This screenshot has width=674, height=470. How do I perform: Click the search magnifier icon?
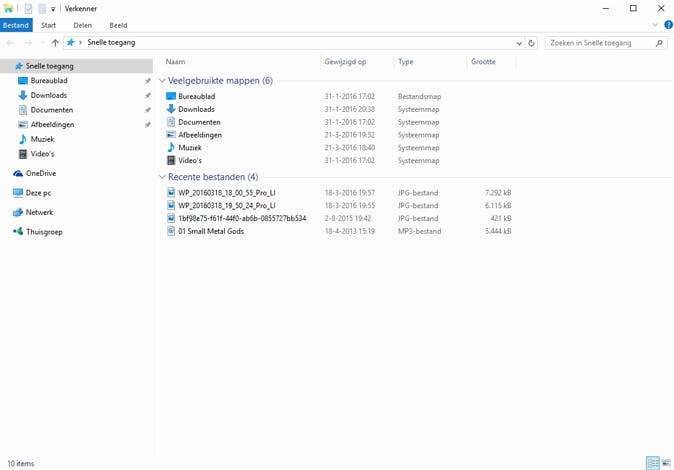[x=659, y=43]
